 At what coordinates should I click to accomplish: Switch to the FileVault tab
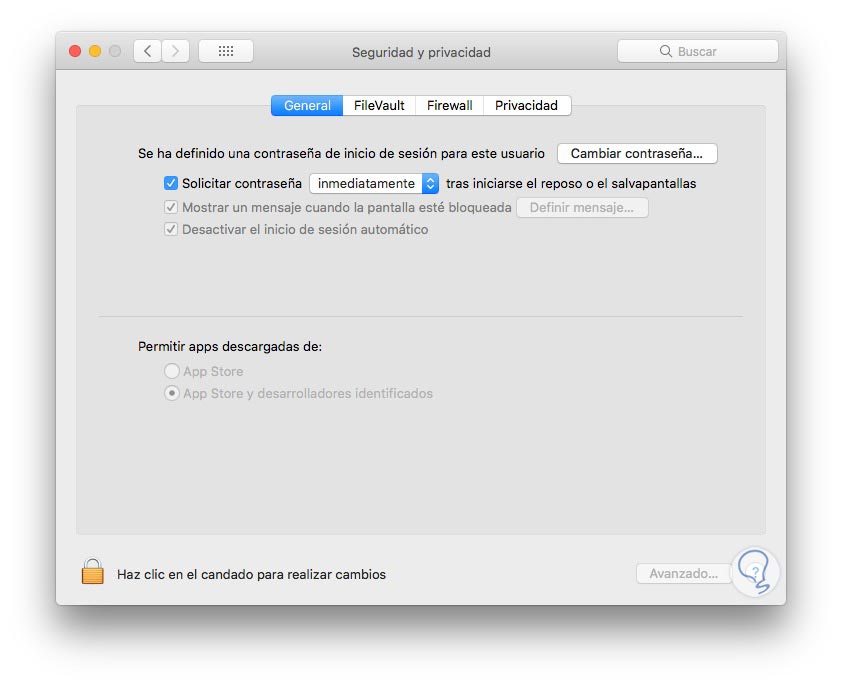[379, 105]
